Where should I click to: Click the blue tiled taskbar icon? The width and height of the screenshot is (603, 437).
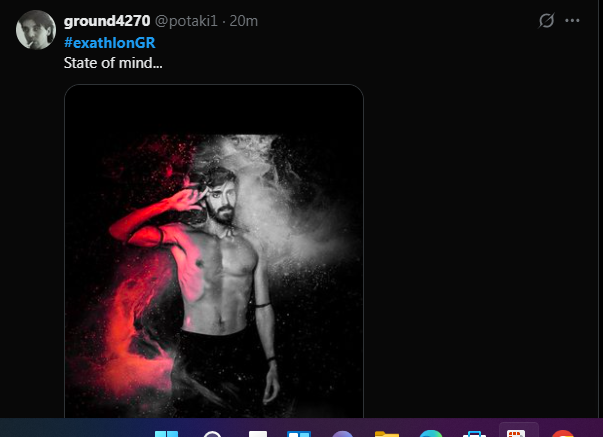tap(299, 433)
